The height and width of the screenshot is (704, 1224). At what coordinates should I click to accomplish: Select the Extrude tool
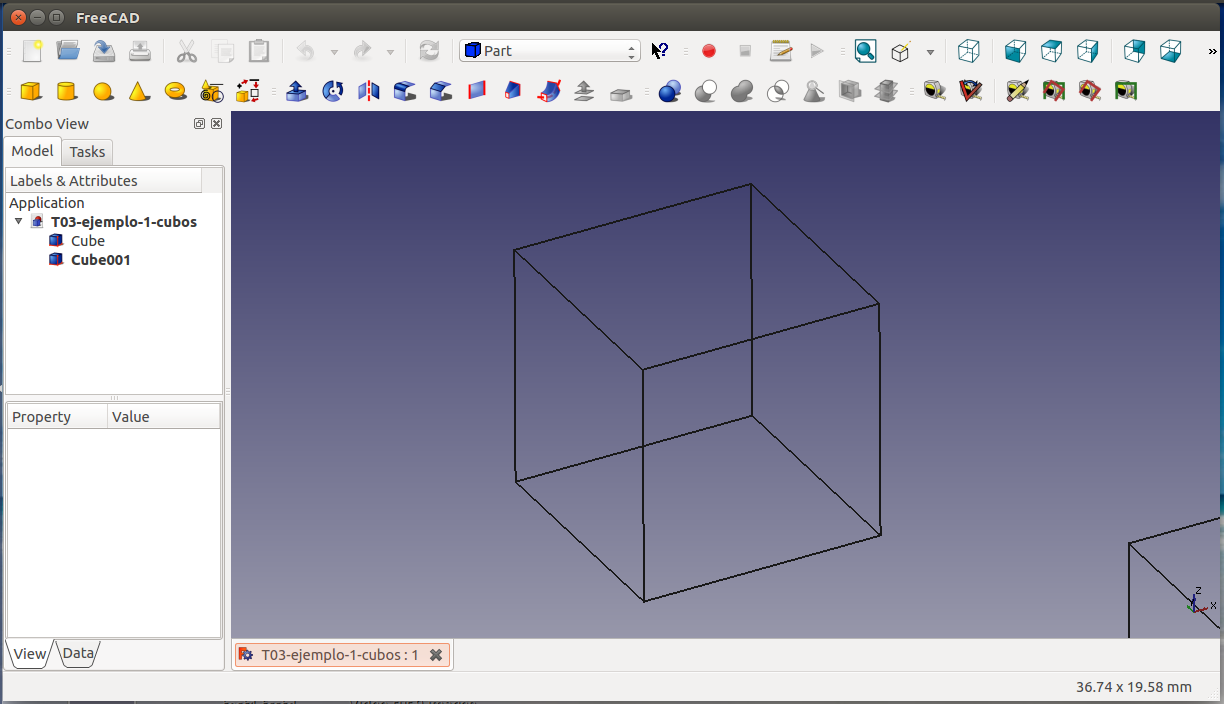click(x=297, y=92)
